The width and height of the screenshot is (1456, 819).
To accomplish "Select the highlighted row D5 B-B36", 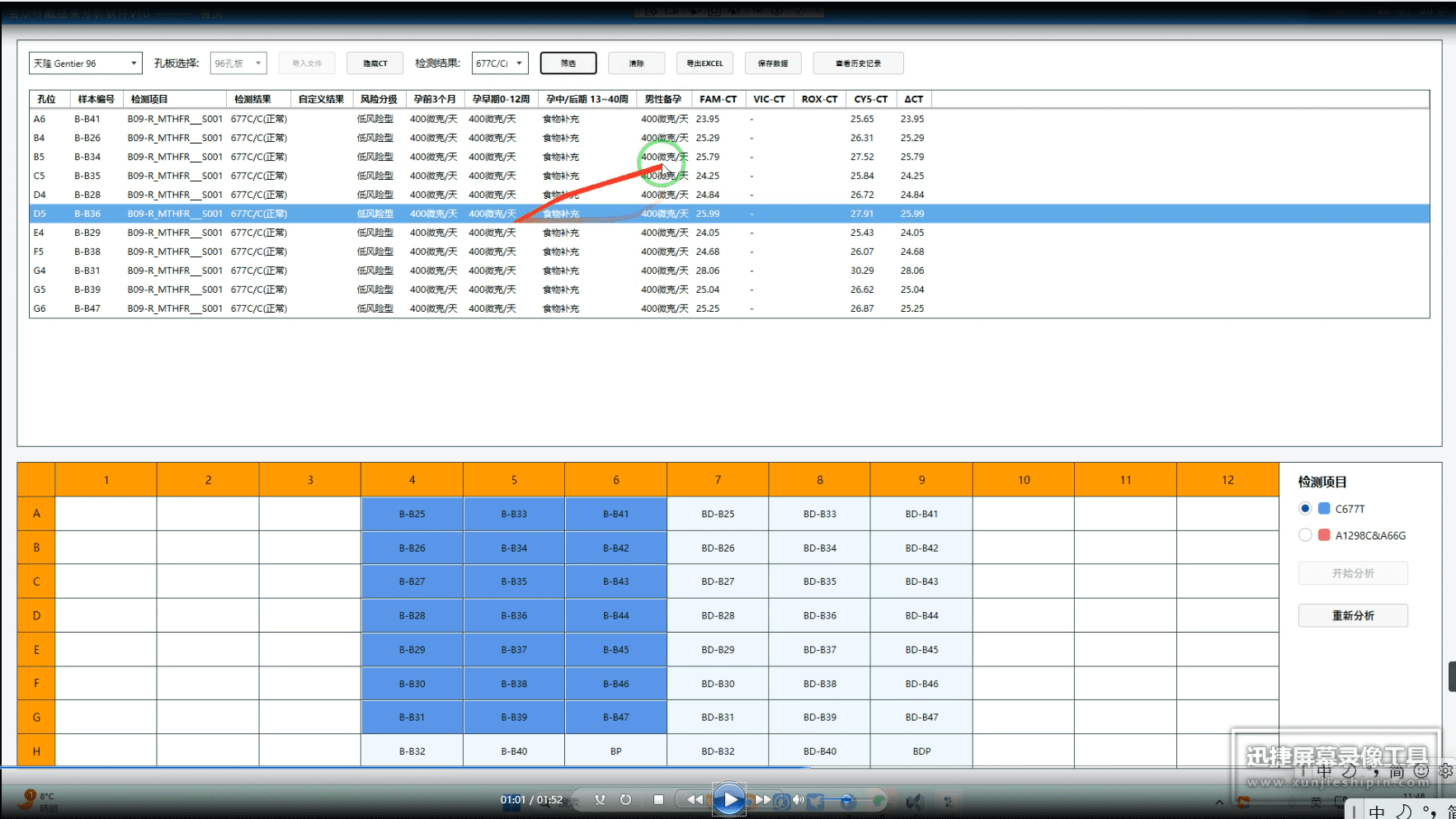I will pos(729,214).
